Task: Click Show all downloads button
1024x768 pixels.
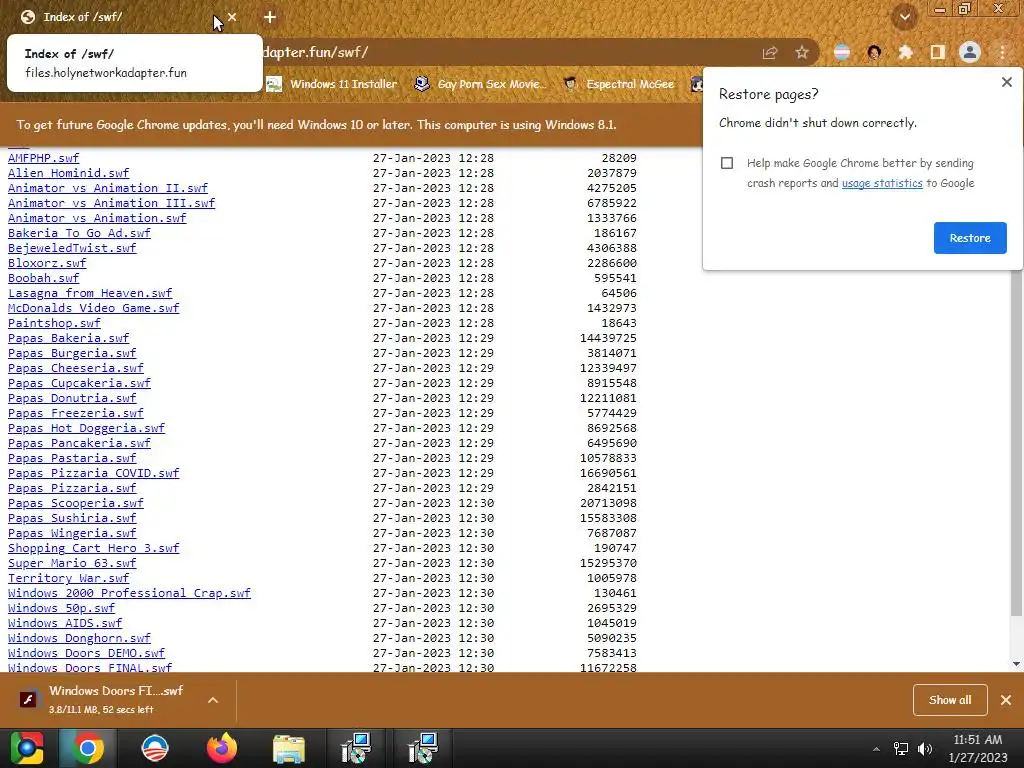Action: [950, 700]
